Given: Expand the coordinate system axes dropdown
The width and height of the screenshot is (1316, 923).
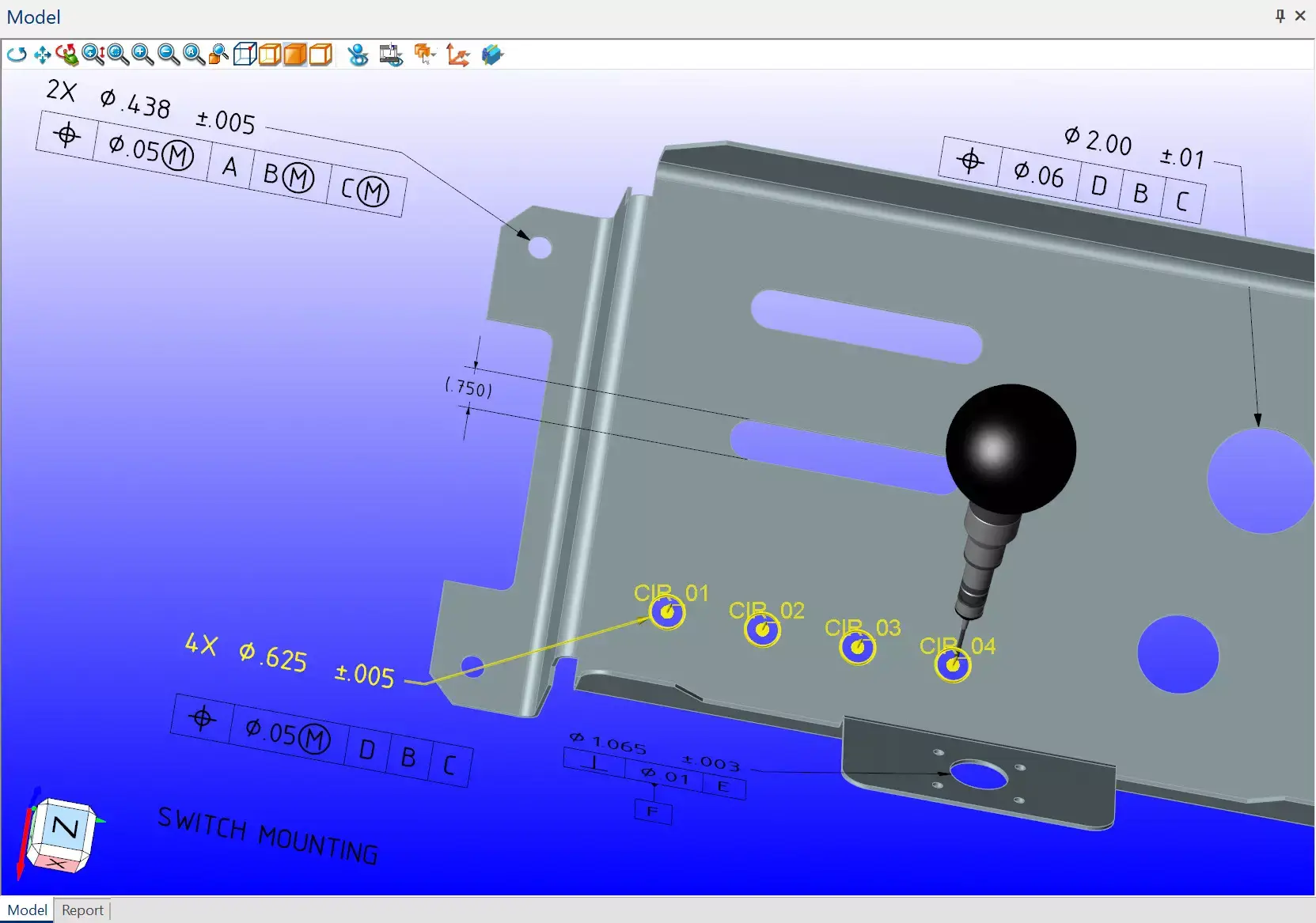Looking at the screenshot, I should point(457,55).
